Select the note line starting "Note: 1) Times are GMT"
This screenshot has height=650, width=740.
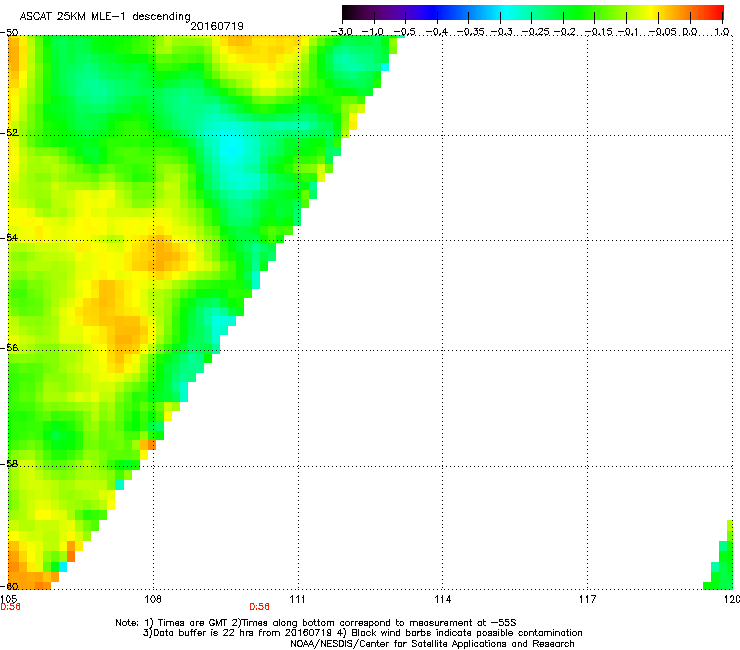click(x=316, y=623)
